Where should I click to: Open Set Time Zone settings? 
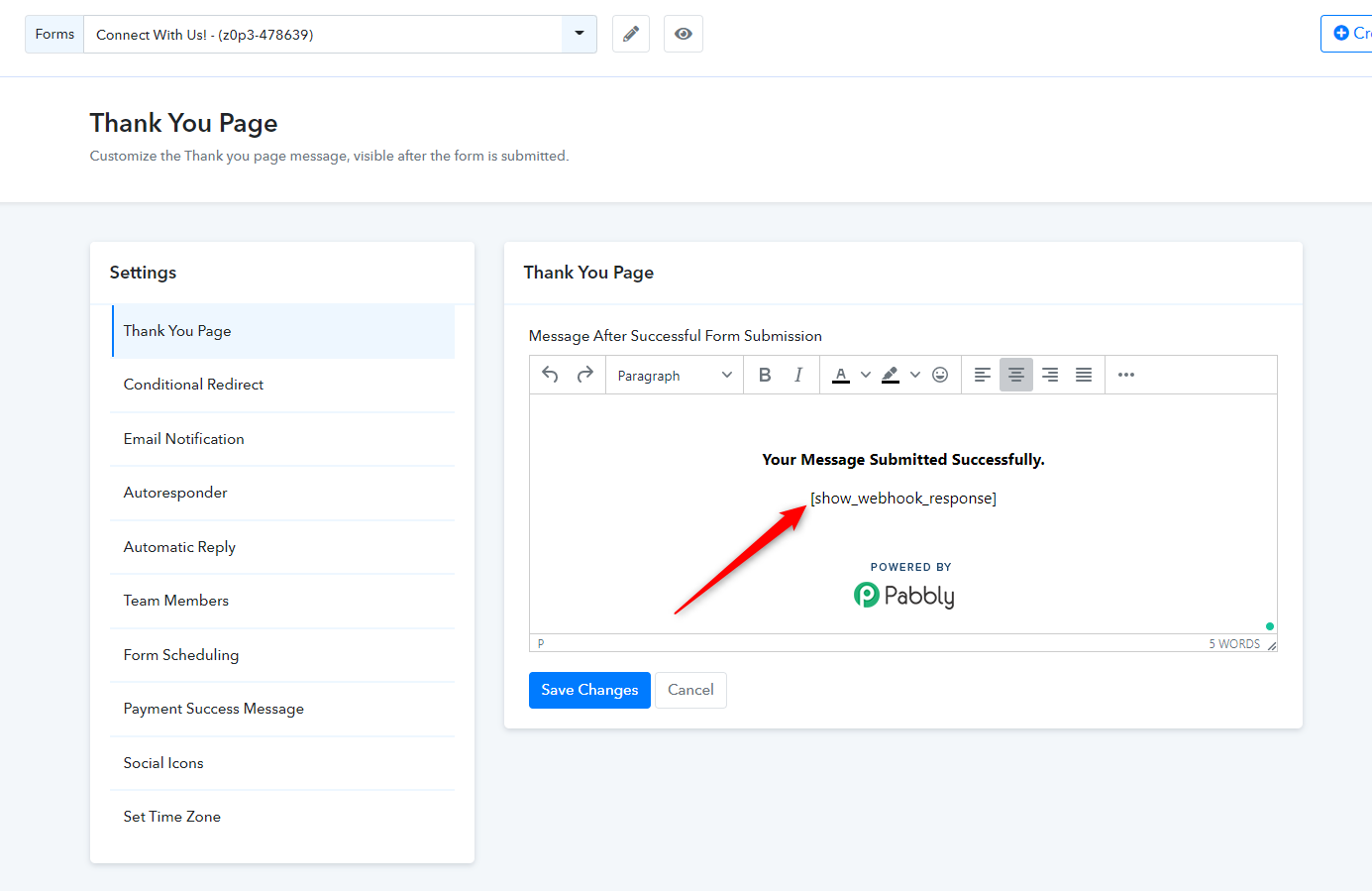283,817
